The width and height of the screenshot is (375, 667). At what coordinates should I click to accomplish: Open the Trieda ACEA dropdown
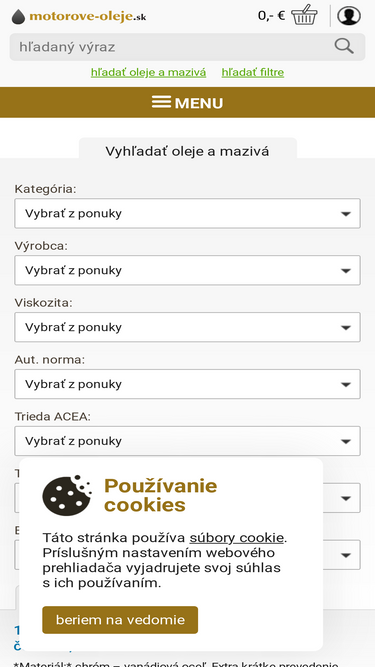pyautogui.click(x=188, y=441)
